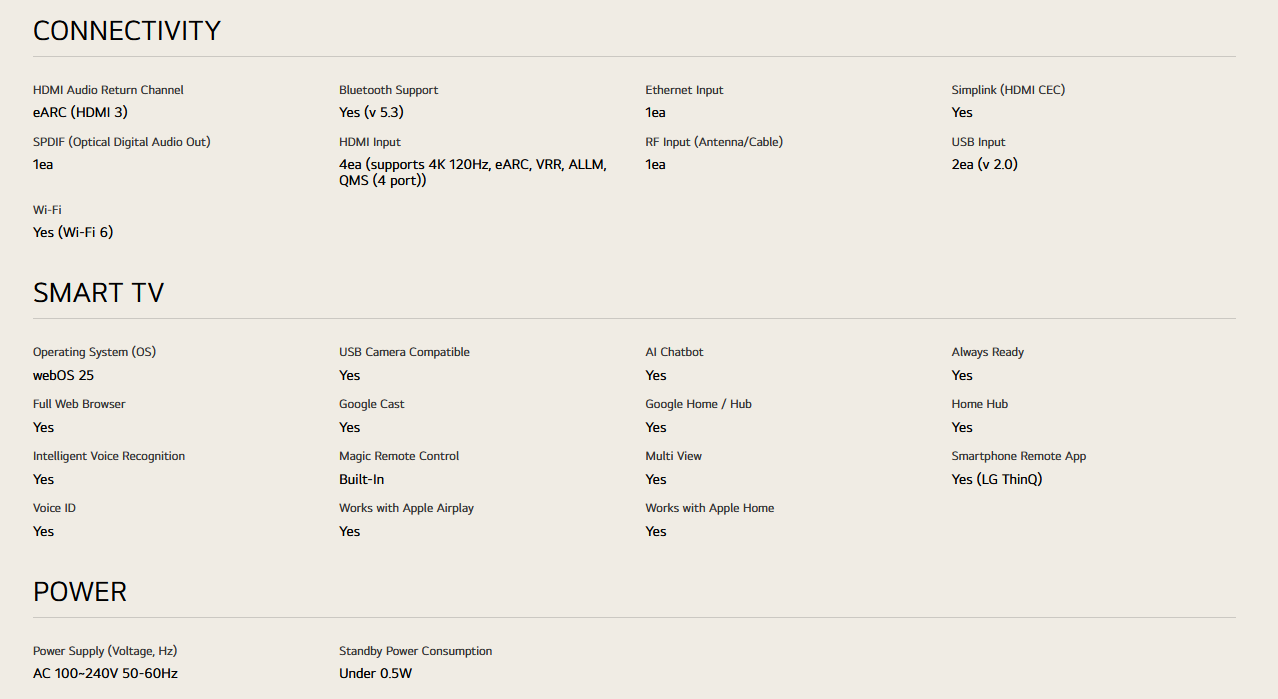Select the 2ea (v 2.0) USB value
The width and height of the screenshot is (1278, 699).
coord(984,164)
